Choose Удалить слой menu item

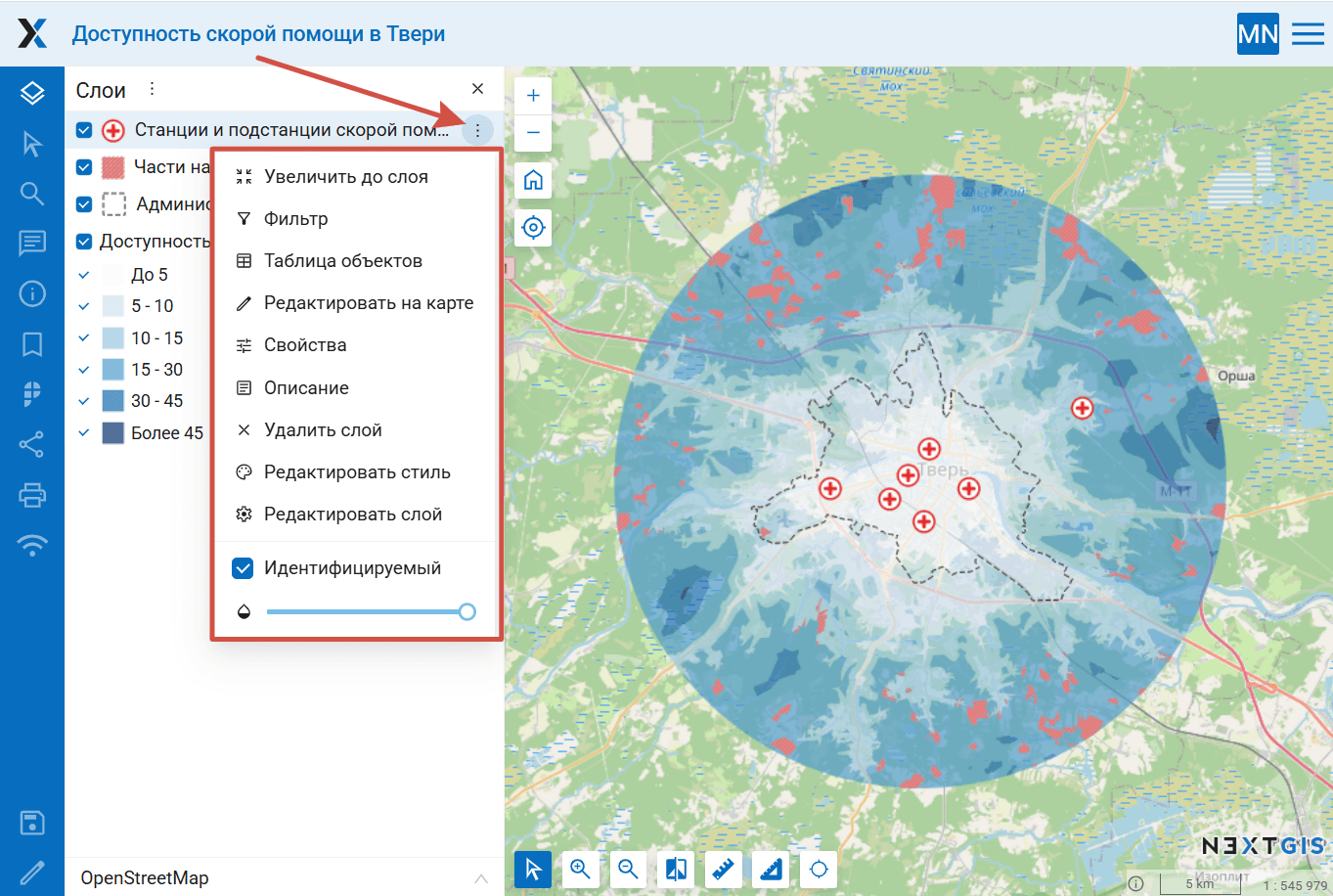tap(356, 430)
